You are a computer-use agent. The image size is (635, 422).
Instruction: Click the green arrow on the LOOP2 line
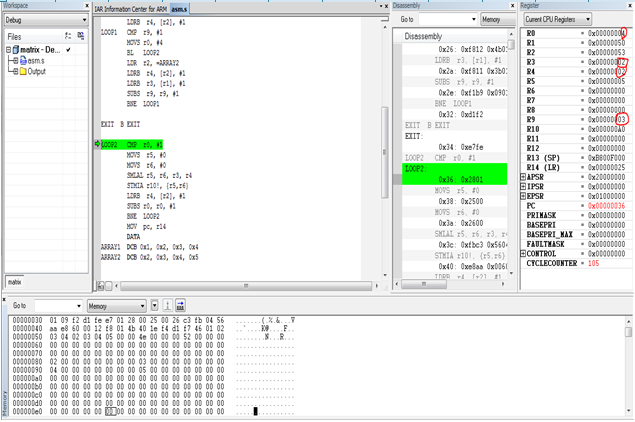coord(97,144)
